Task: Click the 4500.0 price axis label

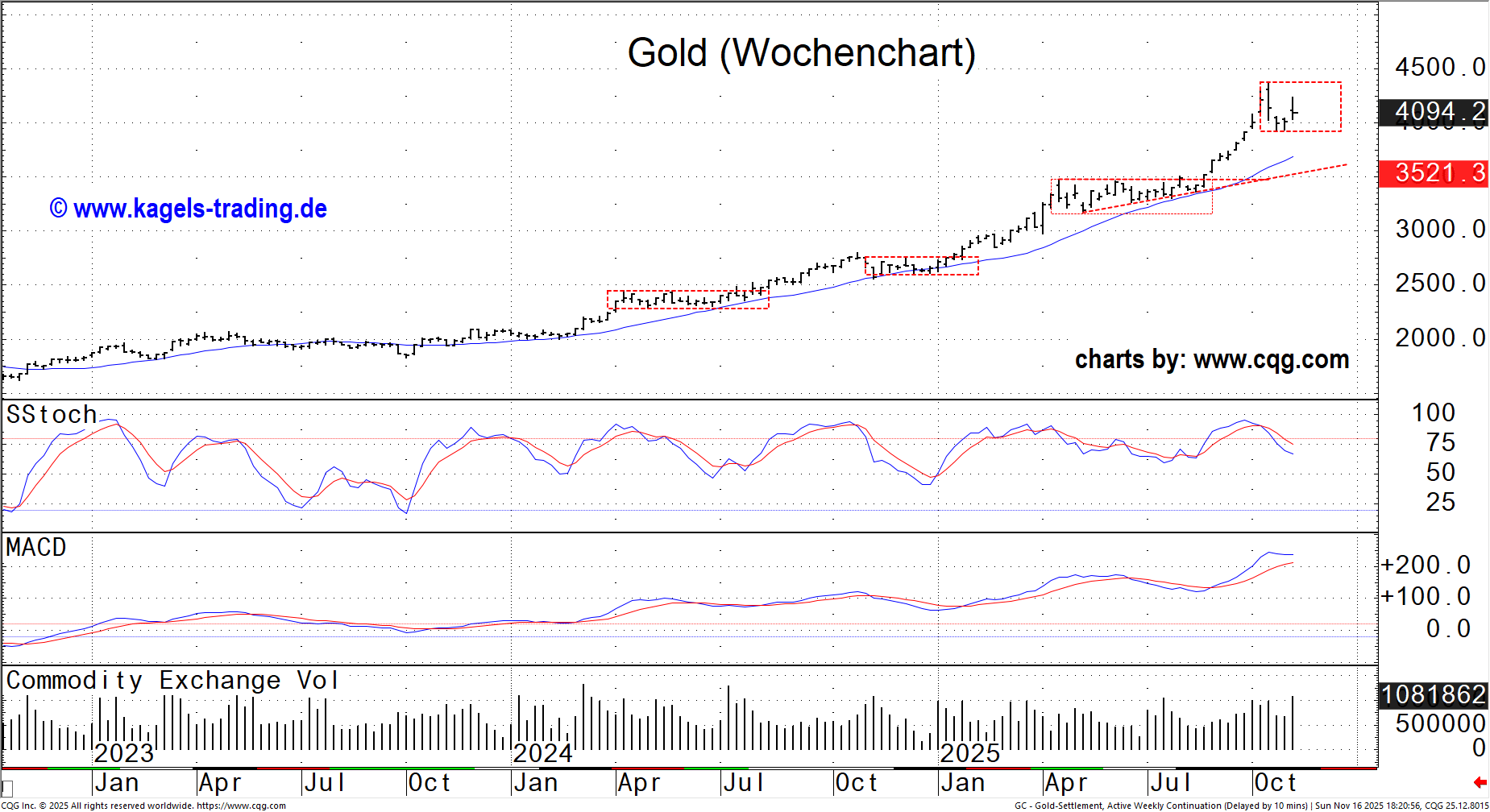Action: [x=1439, y=67]
